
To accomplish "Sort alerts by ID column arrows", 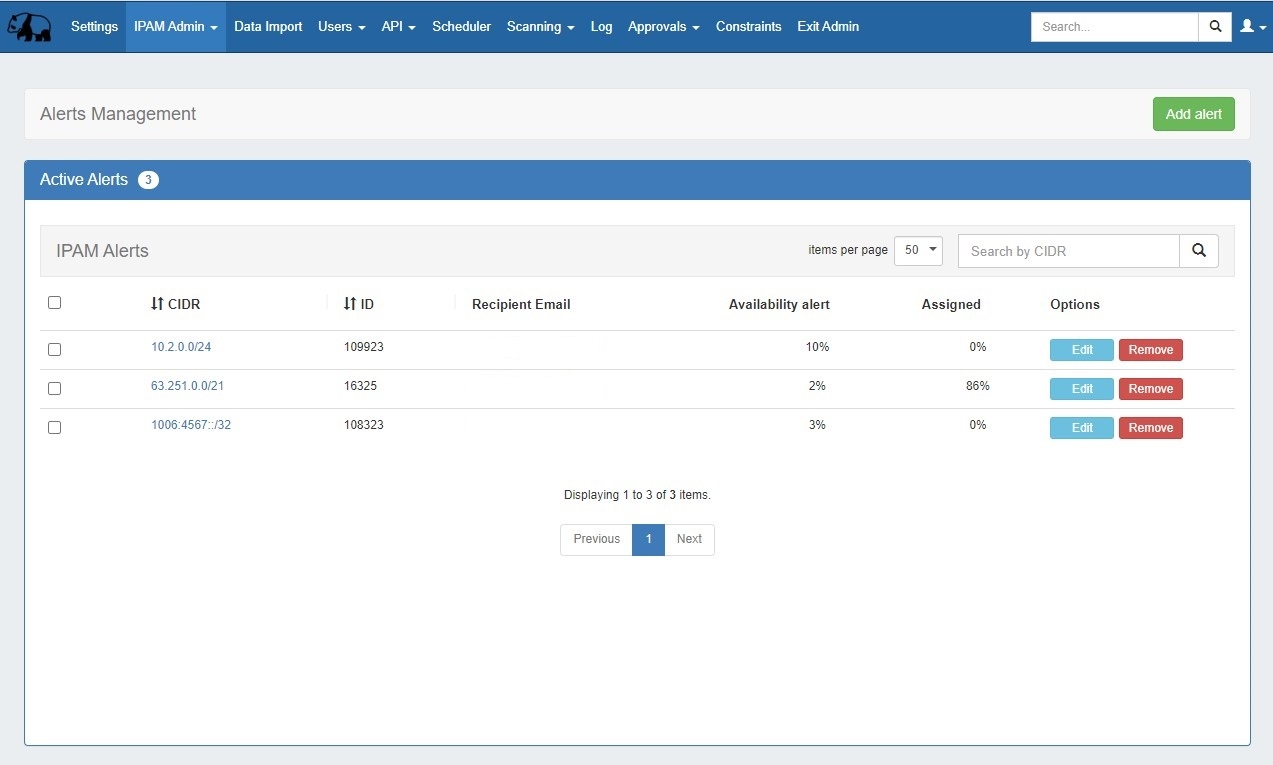I will (350, 304).
